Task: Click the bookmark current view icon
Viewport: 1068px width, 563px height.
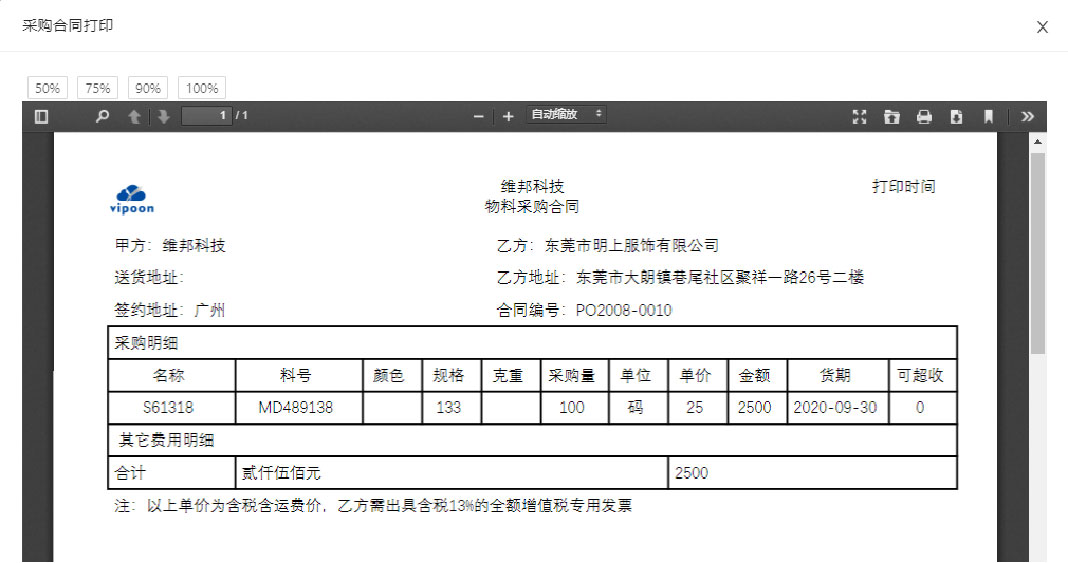Action: coord(988,116)
